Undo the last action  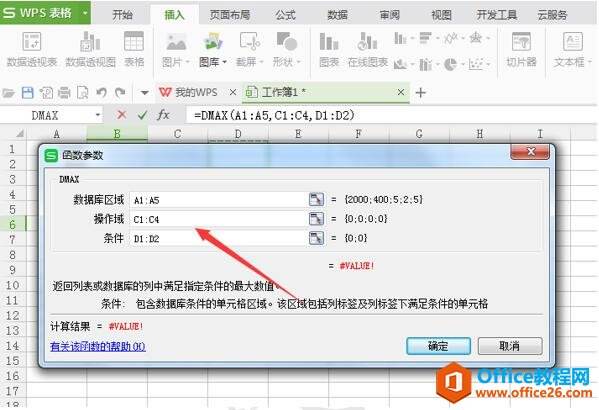point(101,92)
